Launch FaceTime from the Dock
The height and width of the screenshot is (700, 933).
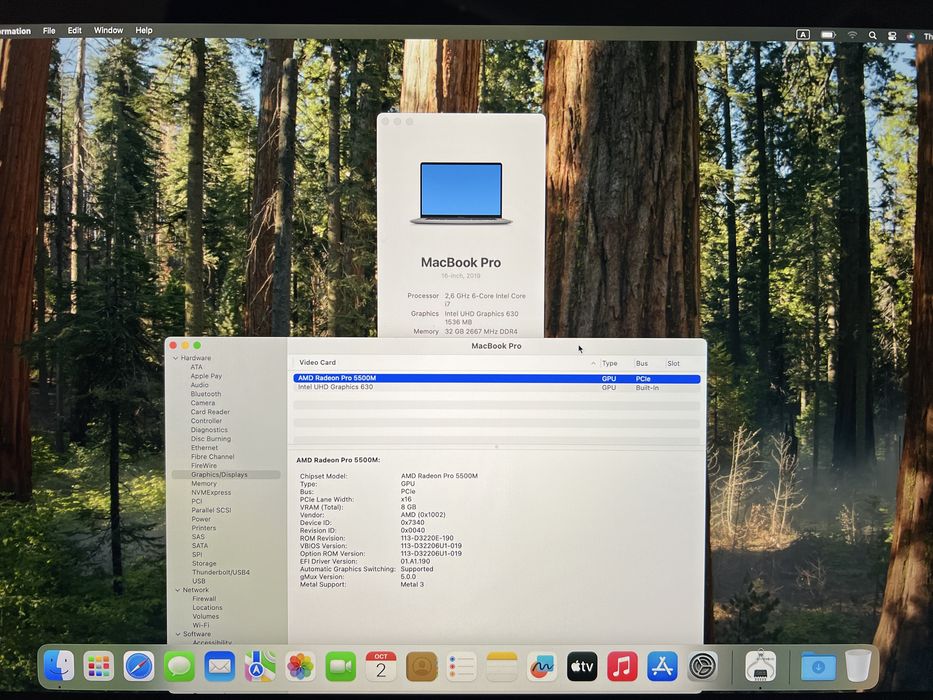pos(341,666)
